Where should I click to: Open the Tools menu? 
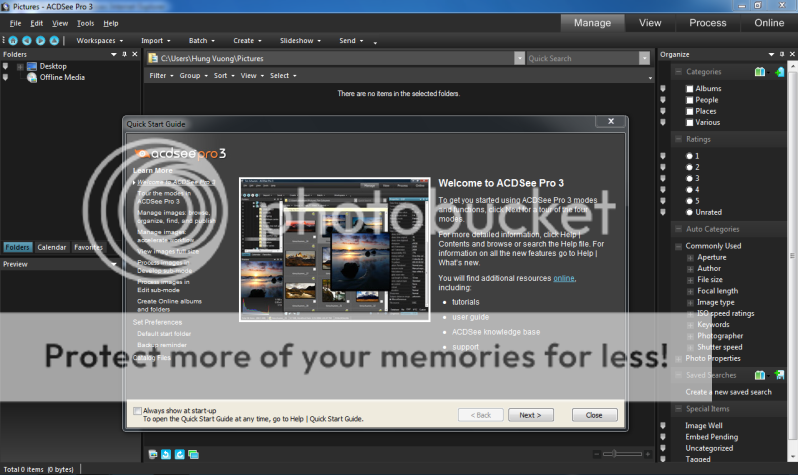coord(86,23)
